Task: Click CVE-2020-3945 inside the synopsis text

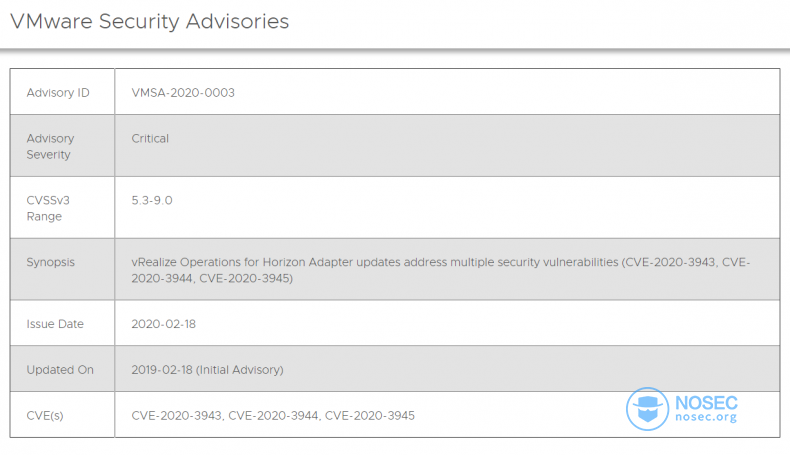Action: click(x=244, y=279)
